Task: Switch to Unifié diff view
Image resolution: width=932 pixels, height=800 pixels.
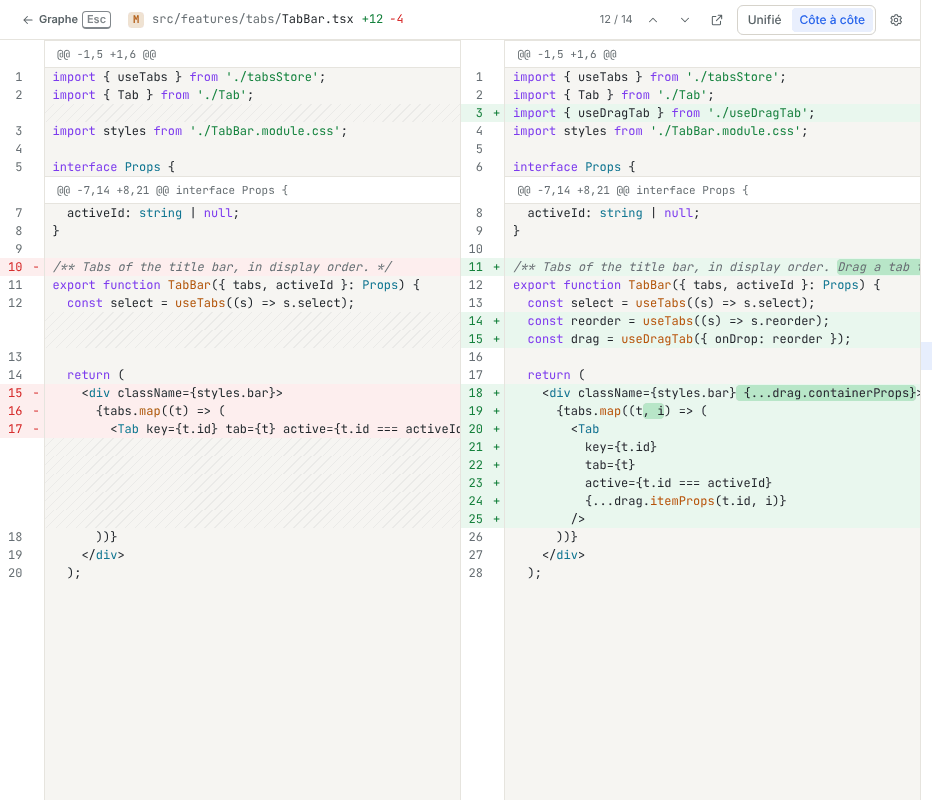Action: coord(764,20)
